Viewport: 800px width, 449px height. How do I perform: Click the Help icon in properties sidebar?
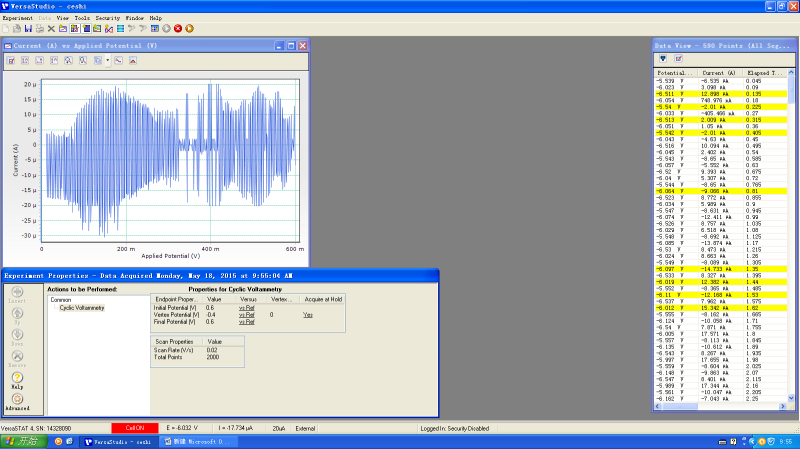pos(17,379)
